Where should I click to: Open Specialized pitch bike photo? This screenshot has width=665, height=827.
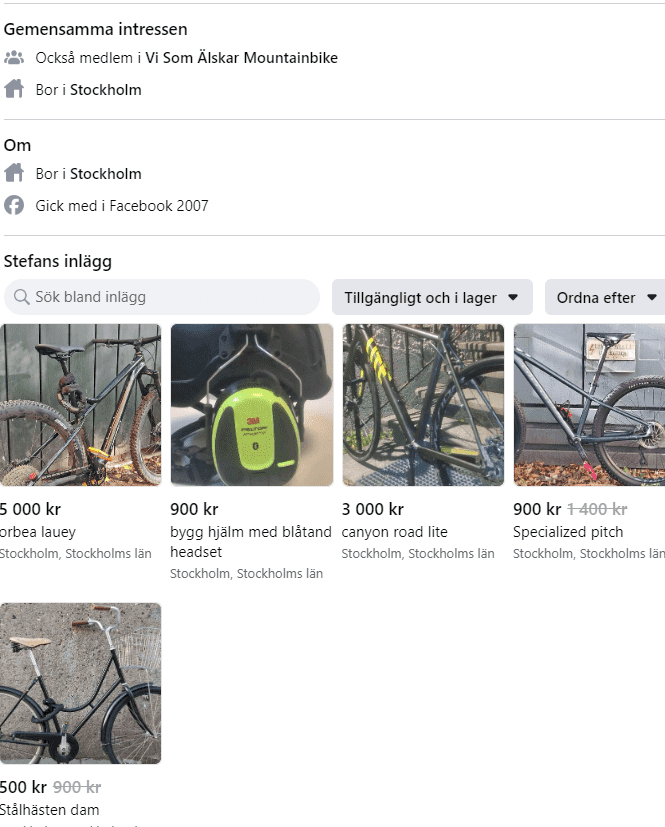click(589, 404)
